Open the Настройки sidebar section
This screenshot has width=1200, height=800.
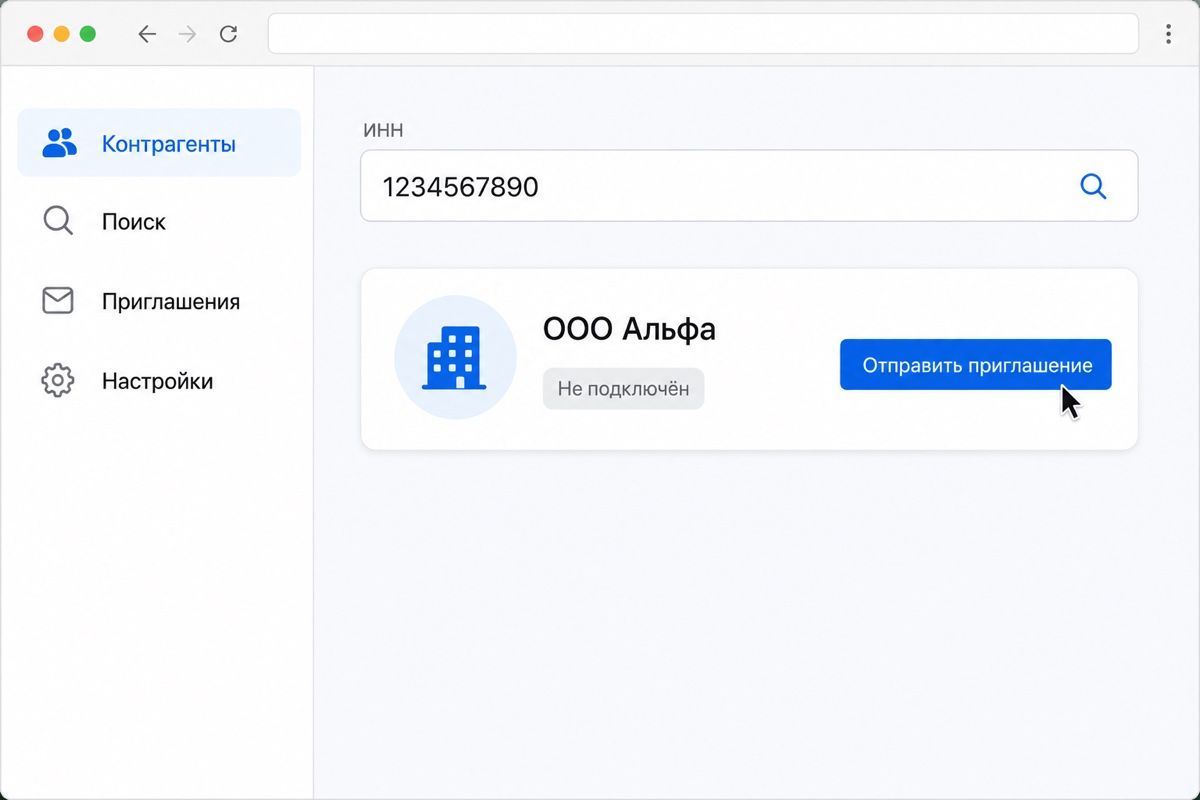159,381
